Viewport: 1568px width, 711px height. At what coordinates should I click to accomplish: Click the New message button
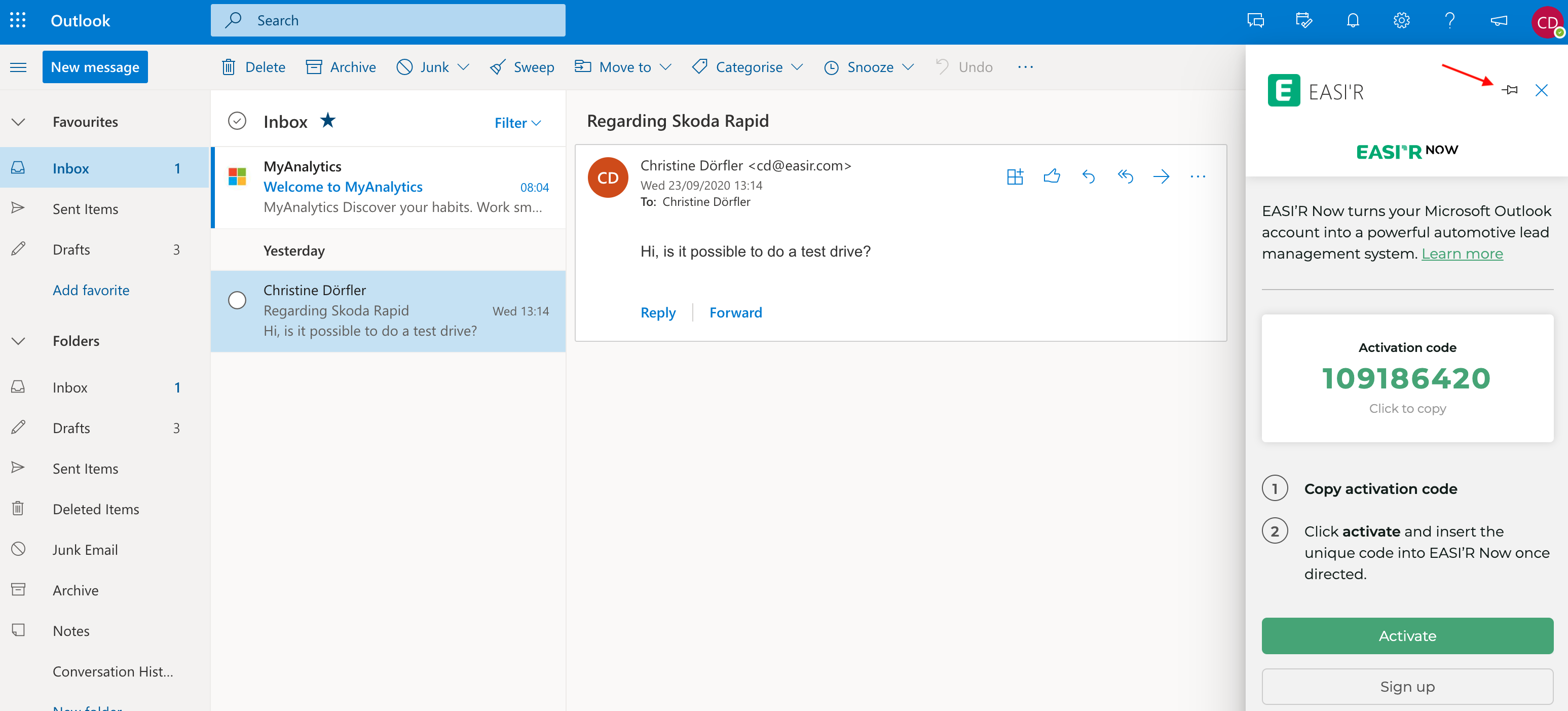[95, 67]
